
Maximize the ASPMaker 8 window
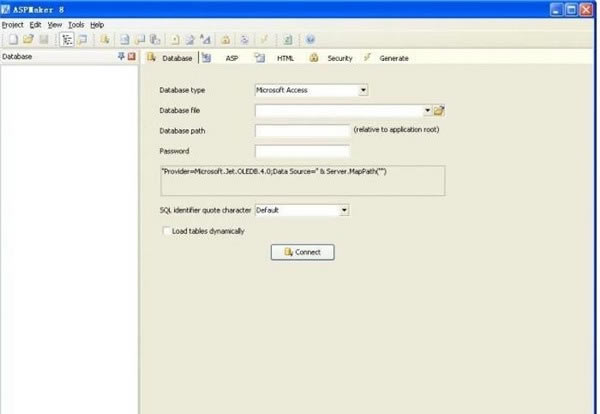[x=571, y=10]
